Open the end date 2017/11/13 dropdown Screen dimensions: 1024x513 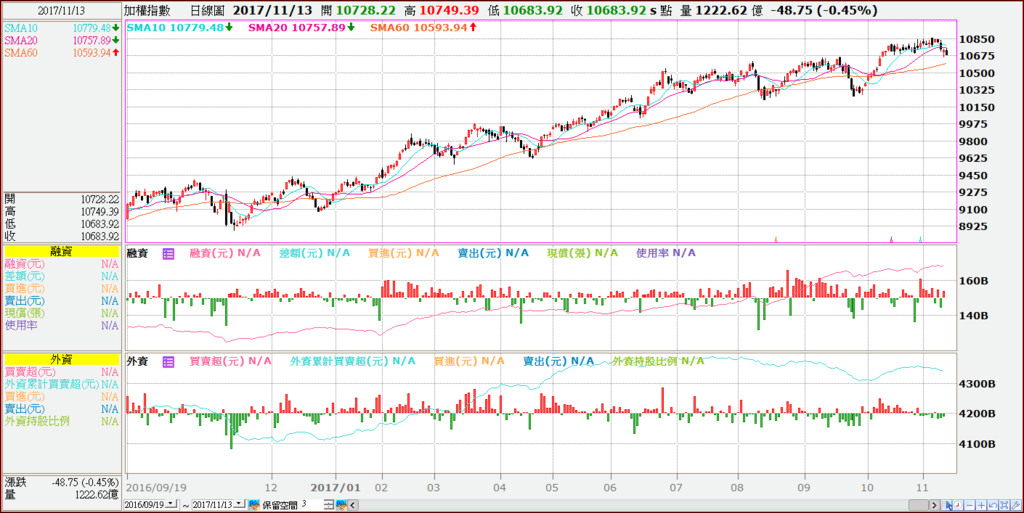coord(238,505)
